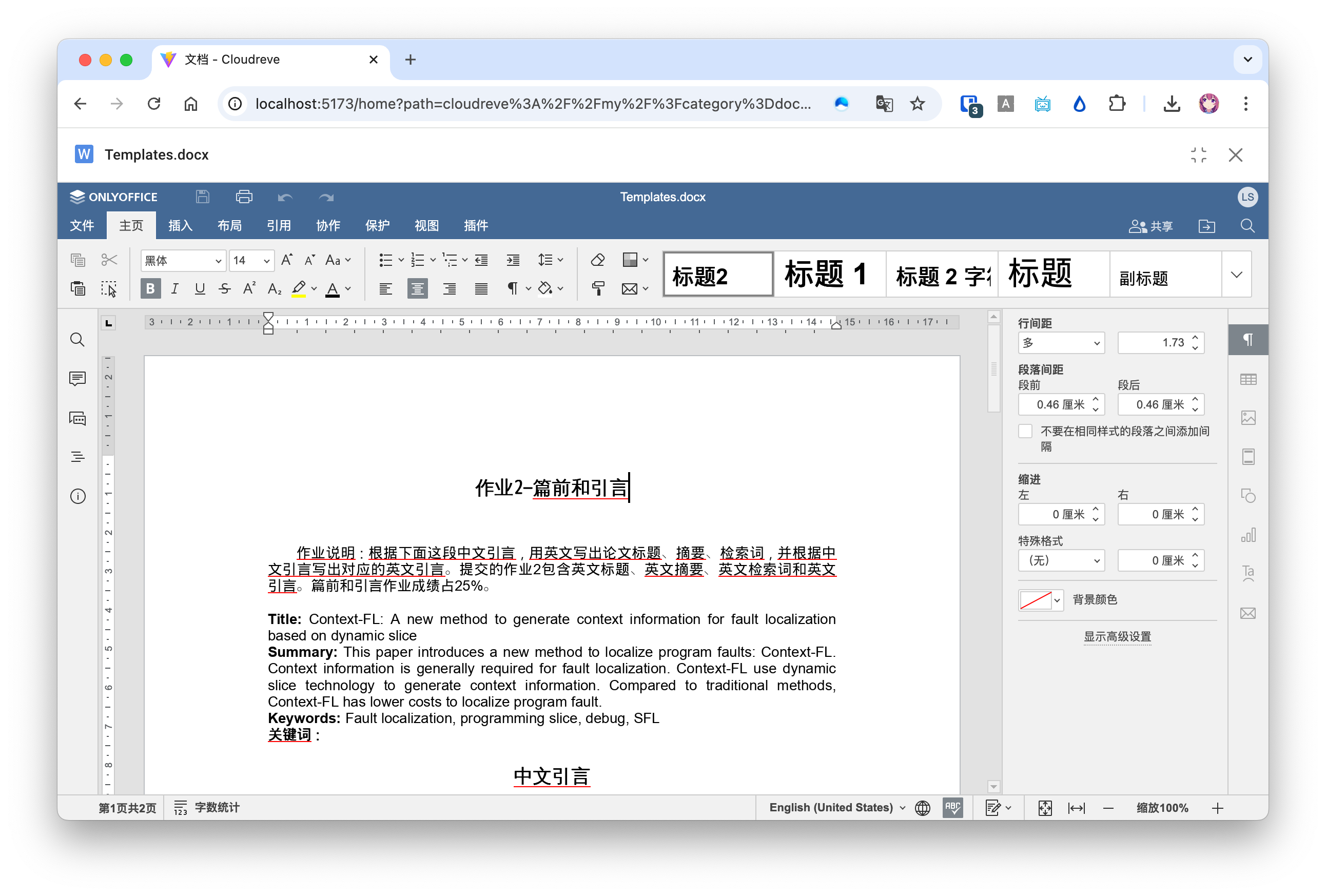Click the 显示高级设置 link
The image size is (1326, 896).
click(1117, 636)
